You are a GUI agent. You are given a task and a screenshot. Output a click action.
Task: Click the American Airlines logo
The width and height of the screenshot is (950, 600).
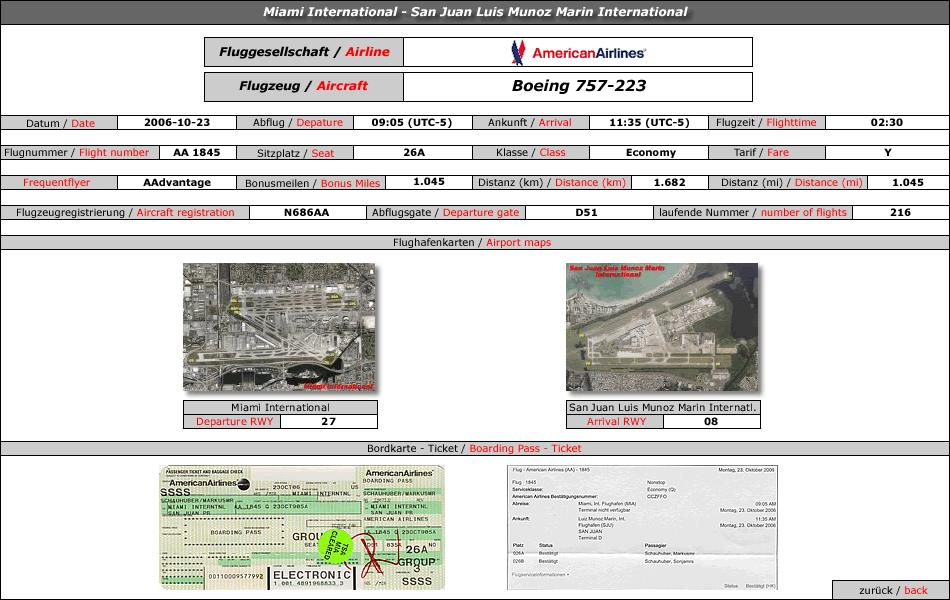[x=578, y=53]
